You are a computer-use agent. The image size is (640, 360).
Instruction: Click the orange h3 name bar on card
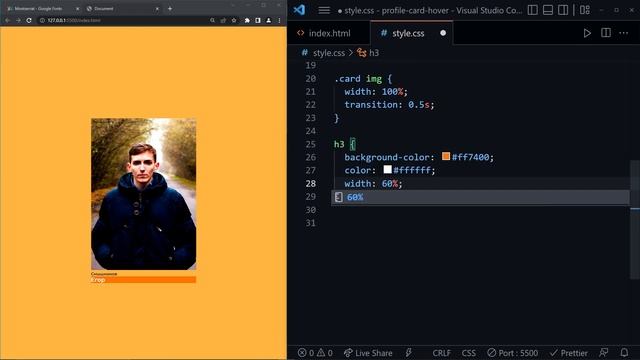[x=144, y=280]
